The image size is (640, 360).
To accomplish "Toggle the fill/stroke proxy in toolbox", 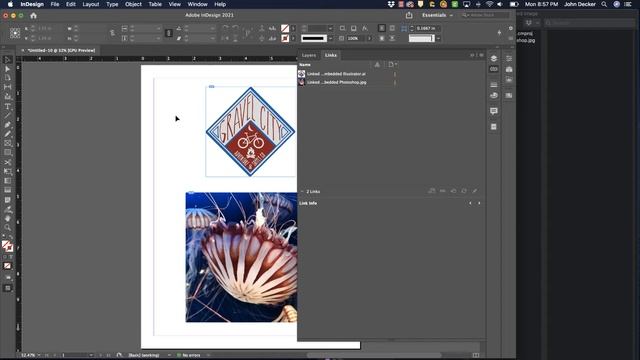I will 7,246.
